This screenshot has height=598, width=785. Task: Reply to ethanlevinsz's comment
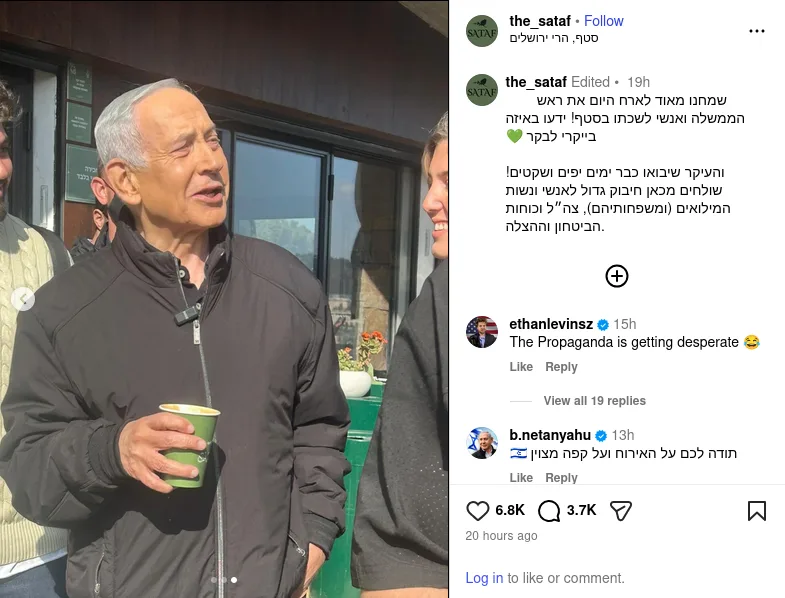(561, 367)
